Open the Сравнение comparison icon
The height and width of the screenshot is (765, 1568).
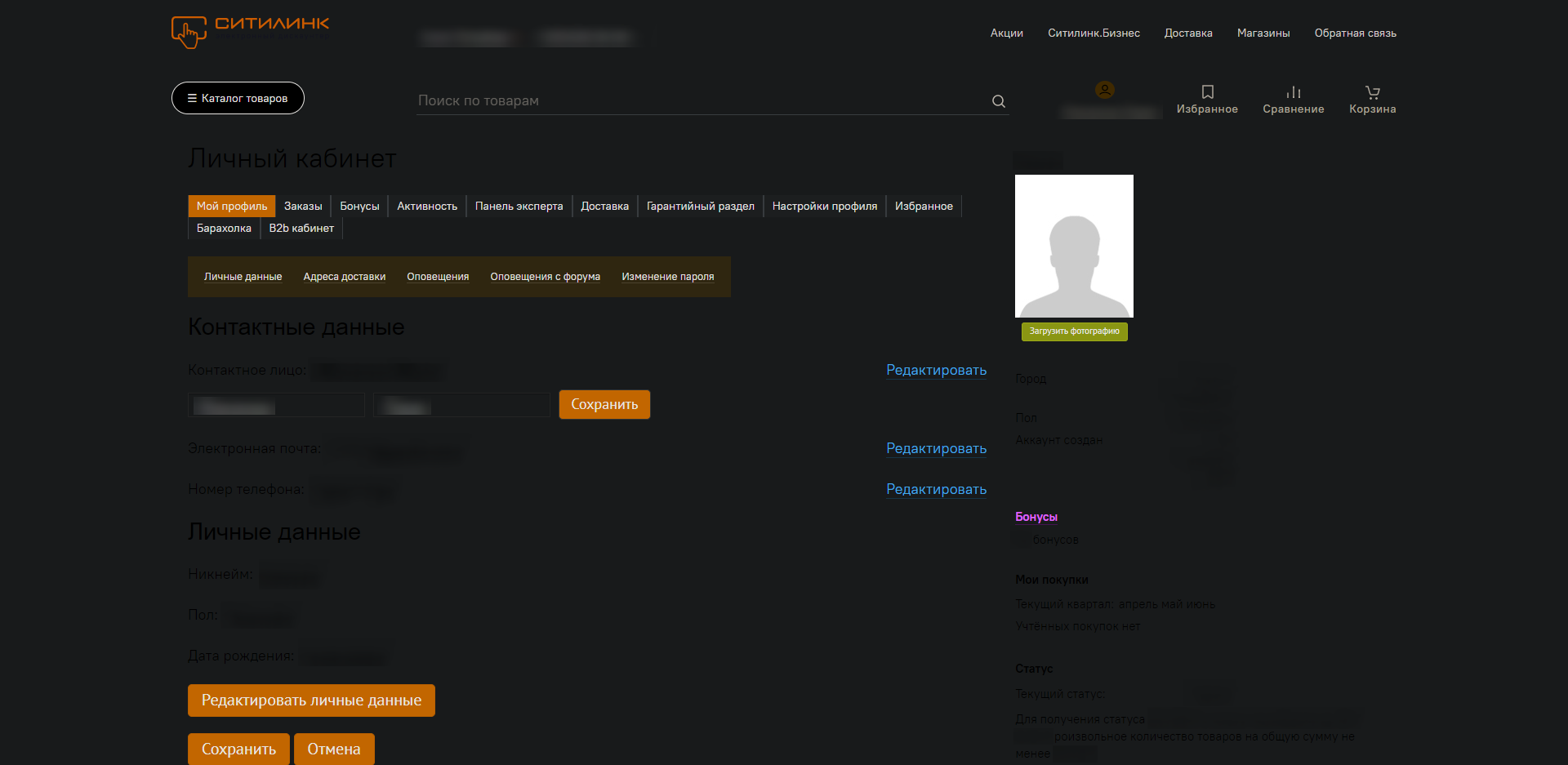[x=1294, y=92]
